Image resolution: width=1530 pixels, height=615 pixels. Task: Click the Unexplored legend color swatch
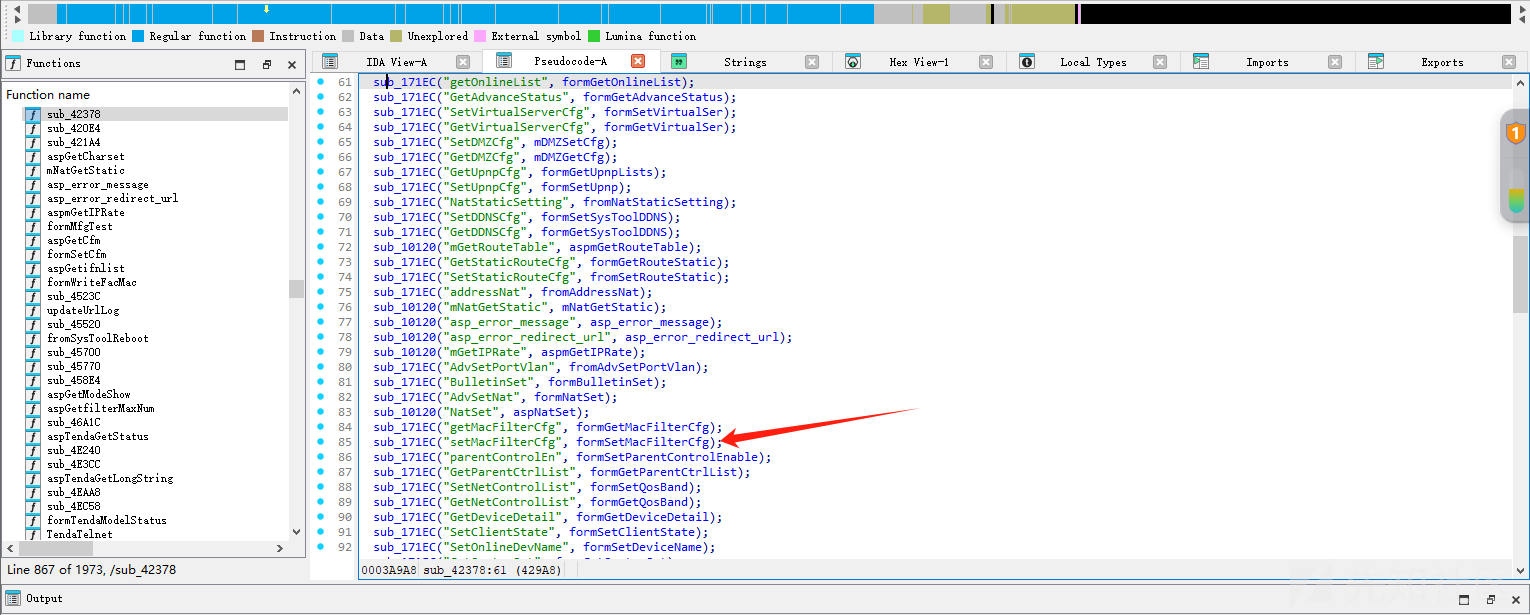[x=396, y=36]
